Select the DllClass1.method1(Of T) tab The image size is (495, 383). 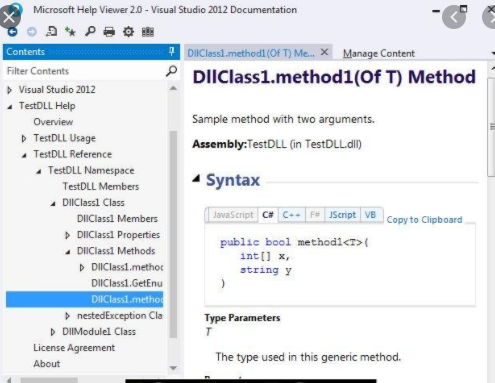coord(251,53)
